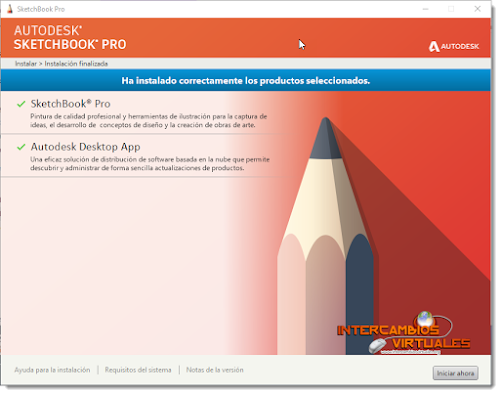The image size is (500, 394).
Task: Open Ayuda para la instalación link
Action: point(52,370)
